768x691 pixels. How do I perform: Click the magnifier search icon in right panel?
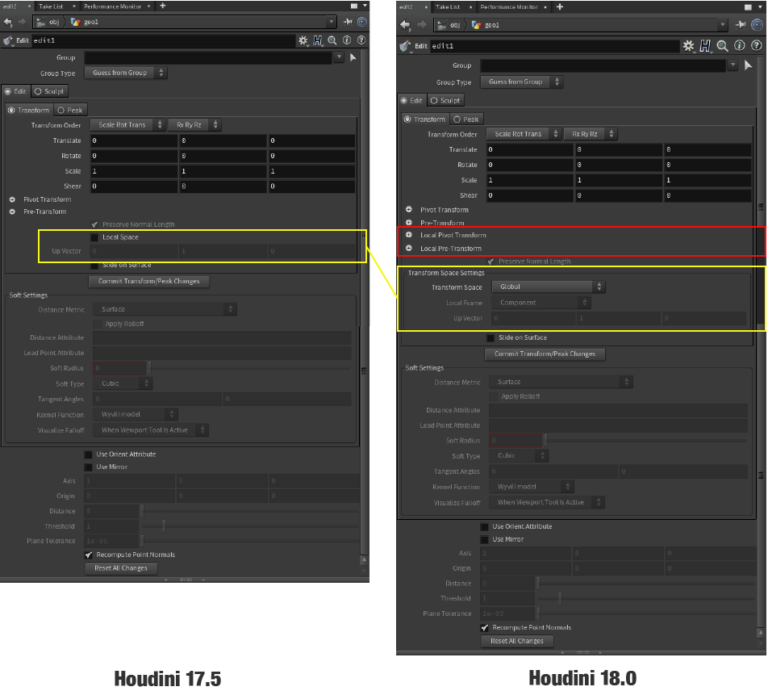tap(720, 46)
